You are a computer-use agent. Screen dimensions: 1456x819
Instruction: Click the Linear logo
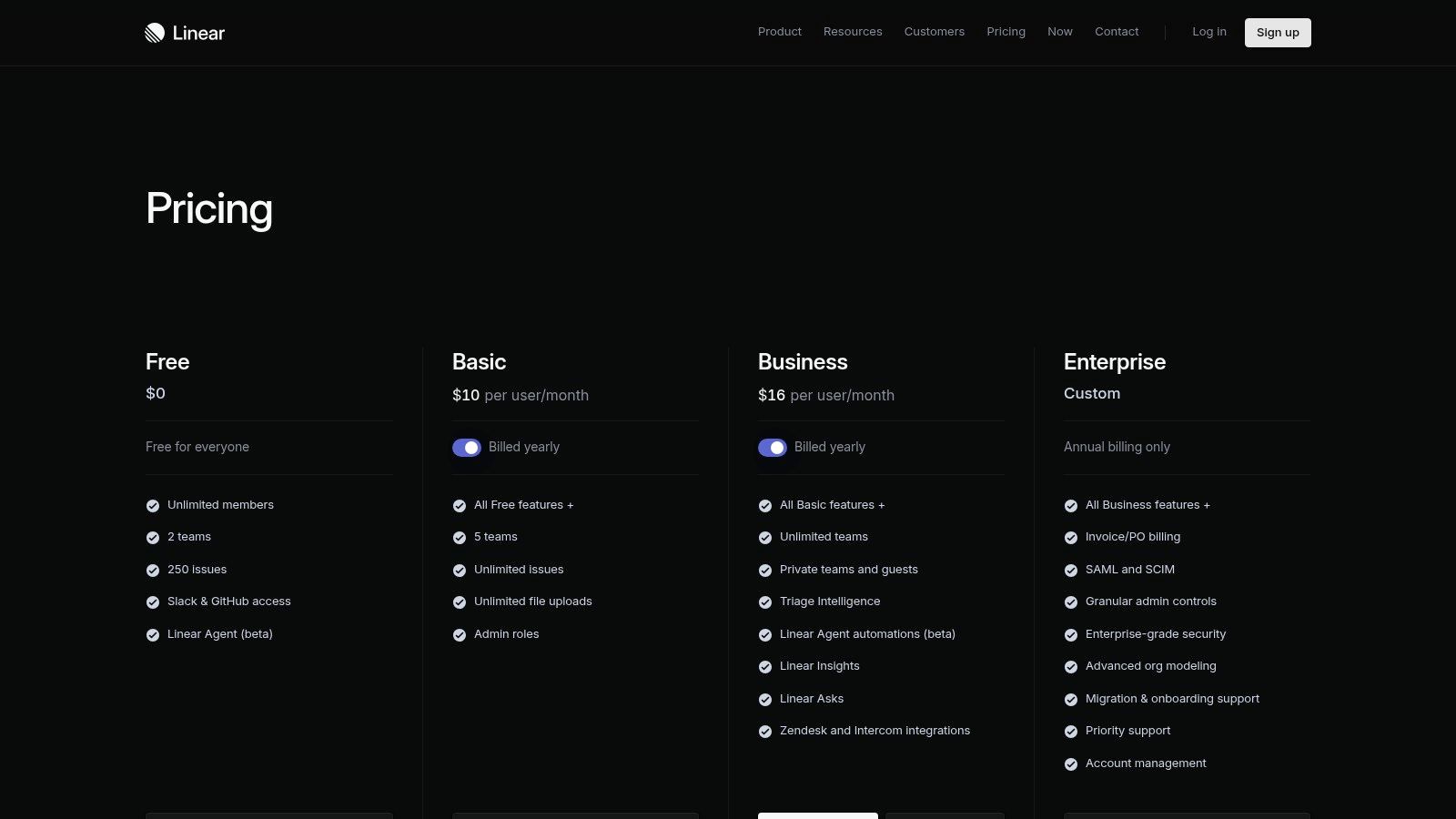pos(184,33)
